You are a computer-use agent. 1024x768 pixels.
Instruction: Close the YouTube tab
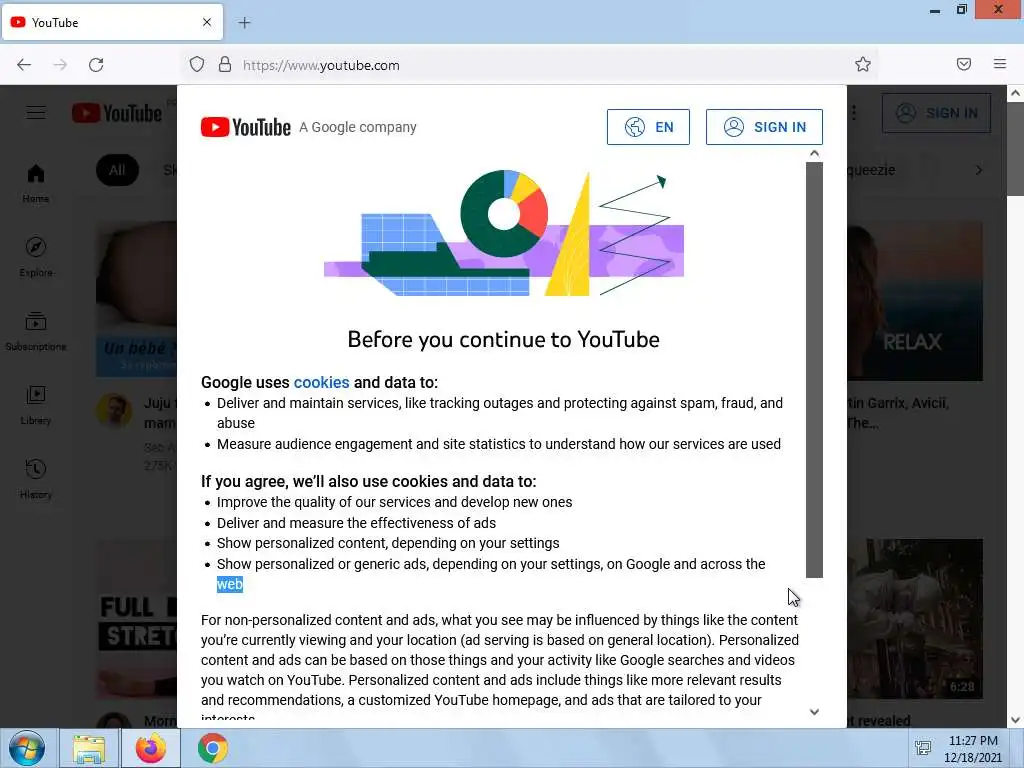pos(206,22)
